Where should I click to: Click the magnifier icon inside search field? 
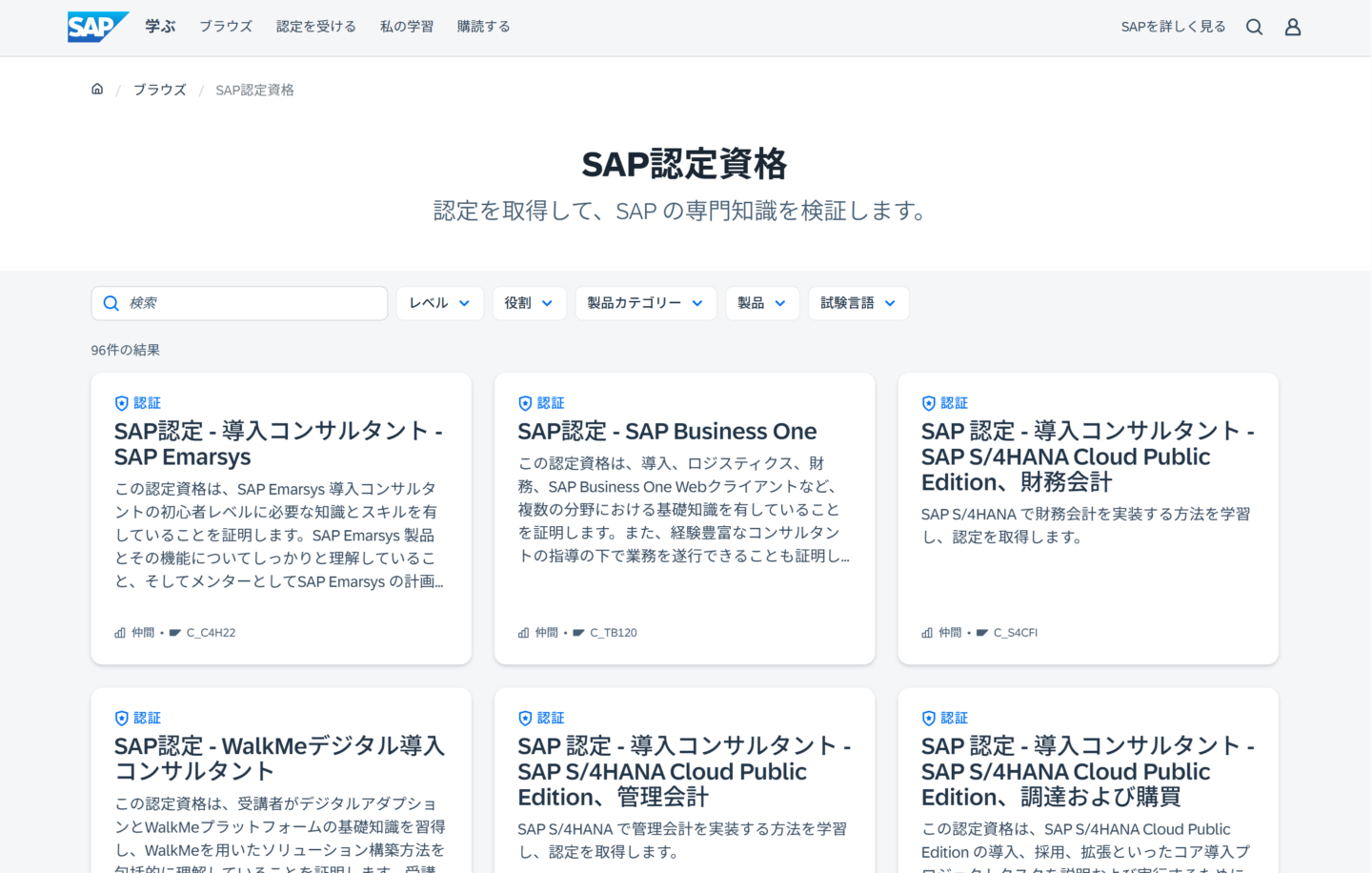point(111,303)
